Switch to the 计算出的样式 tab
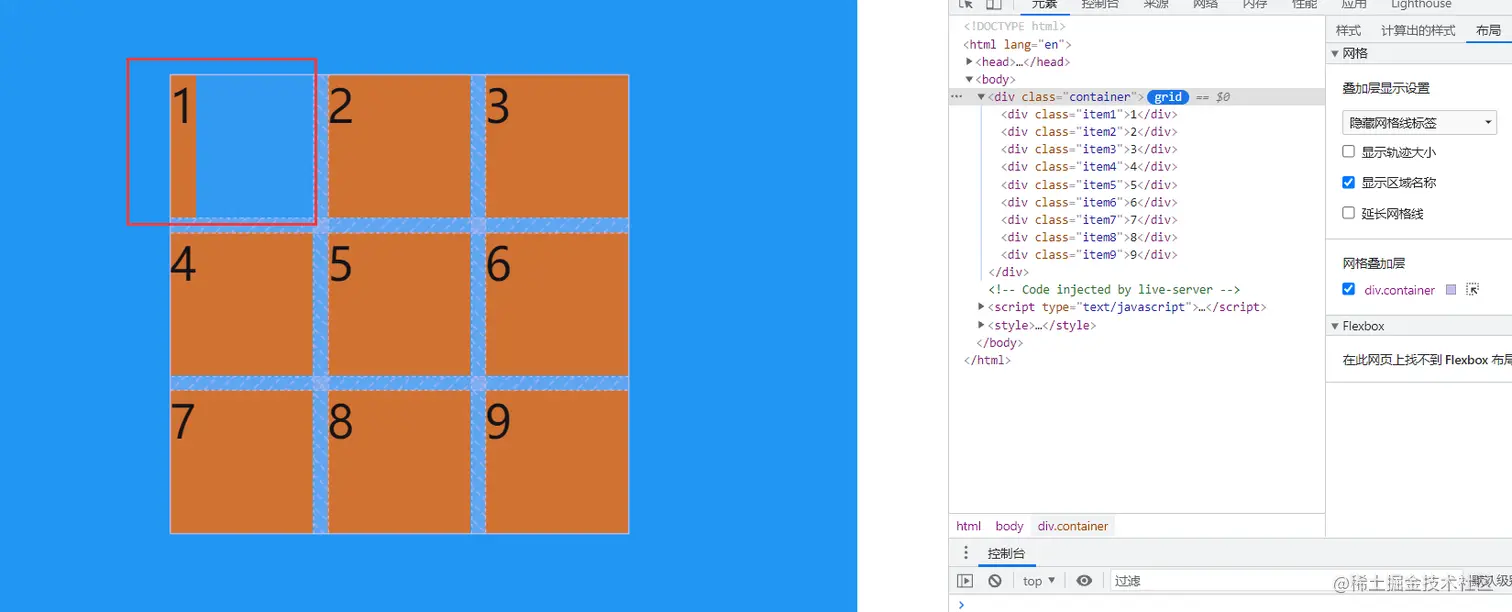This screenshot has height=612, width=1512. pyautogui.click(x=1418, y=31)
